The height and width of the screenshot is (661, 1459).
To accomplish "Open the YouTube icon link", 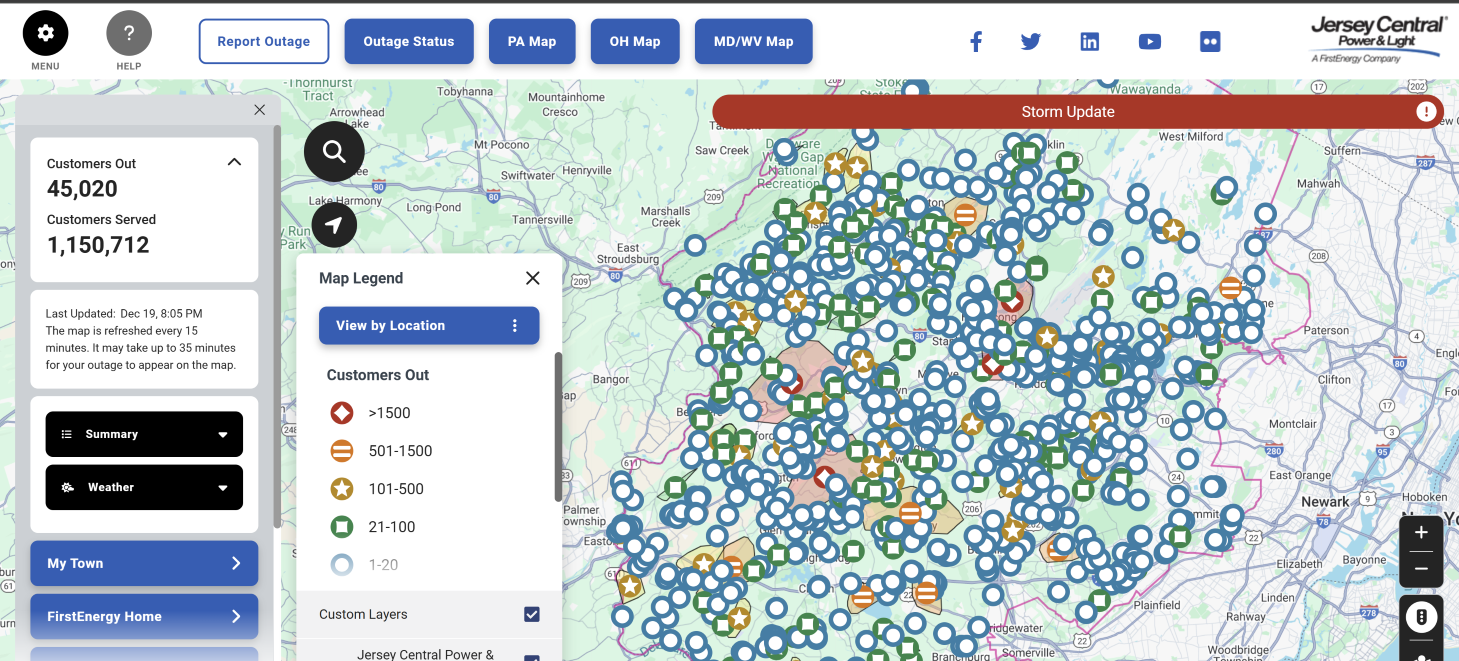I will point(1149,41).
